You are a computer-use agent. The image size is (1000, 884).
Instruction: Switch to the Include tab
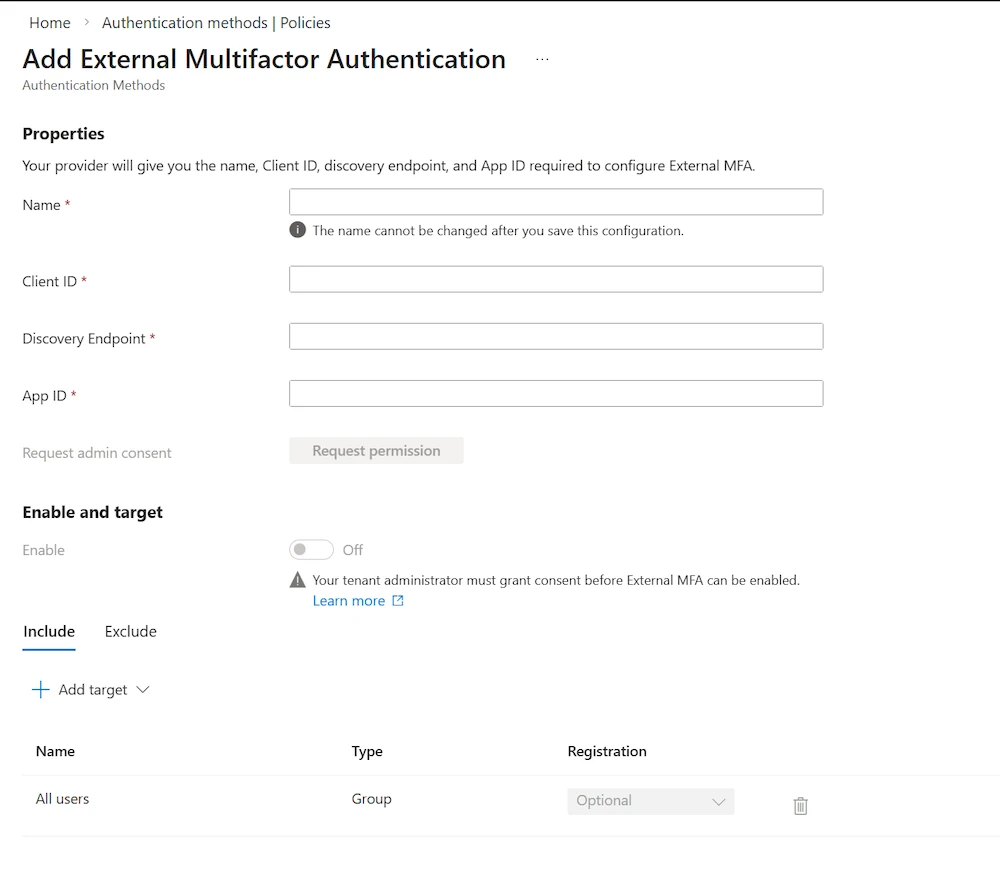tap(49, 632)
